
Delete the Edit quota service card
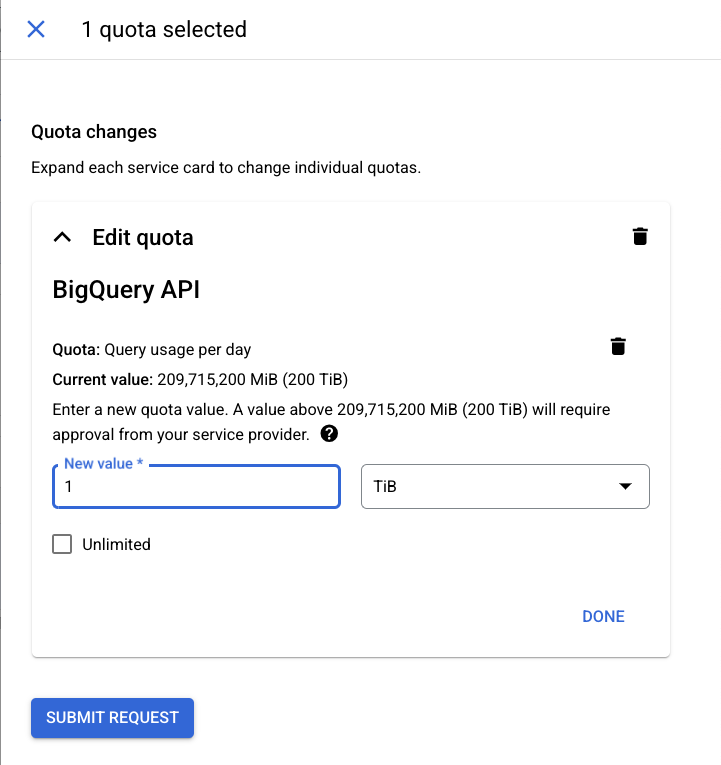click(640, 237)
